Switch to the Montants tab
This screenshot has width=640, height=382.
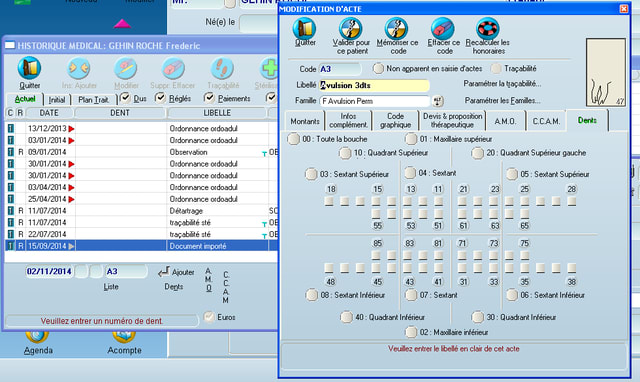point(304,121)
